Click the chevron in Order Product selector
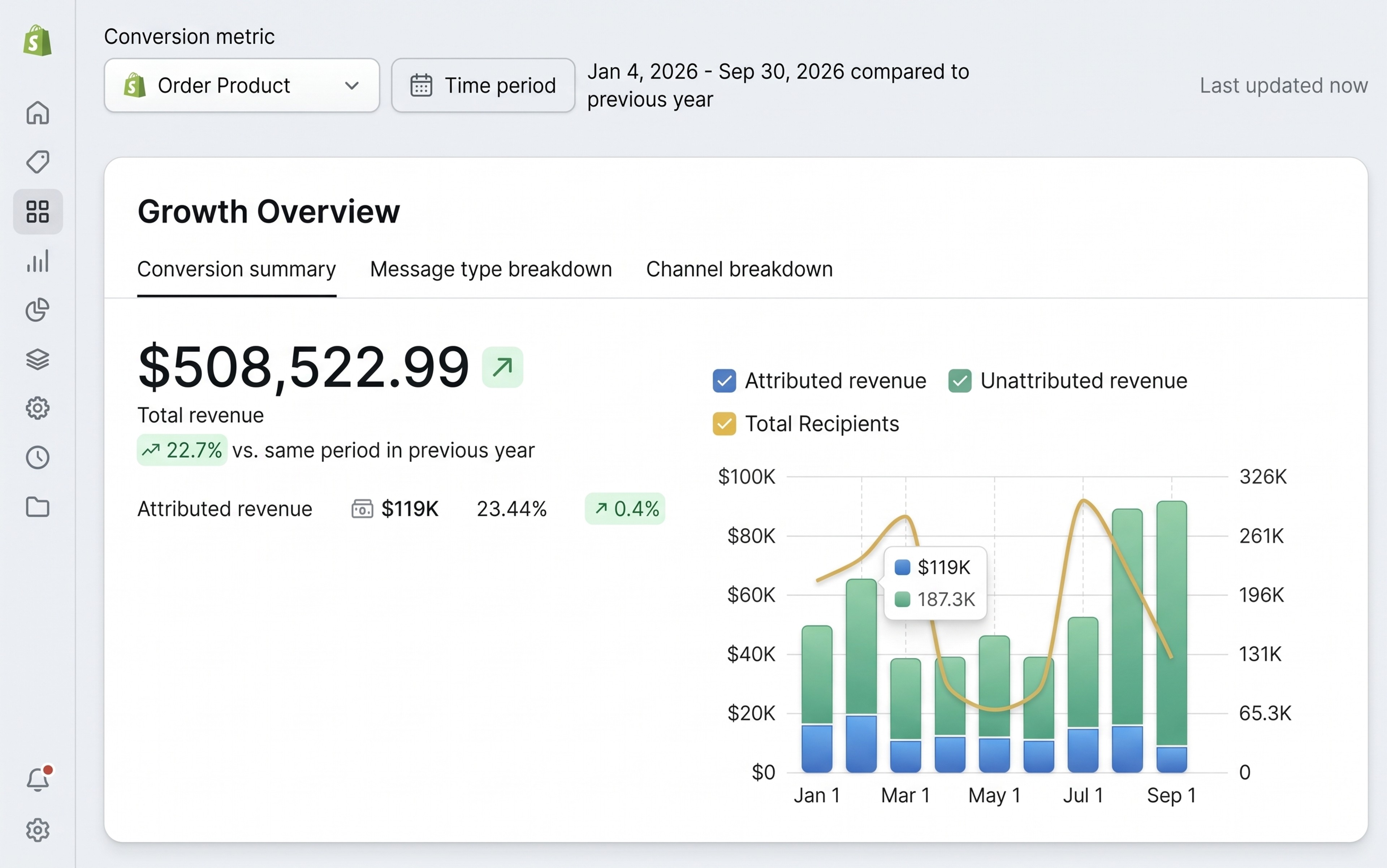Viewport: 1387px width, 868px height. pyautogui.click(x=352, y=86)
